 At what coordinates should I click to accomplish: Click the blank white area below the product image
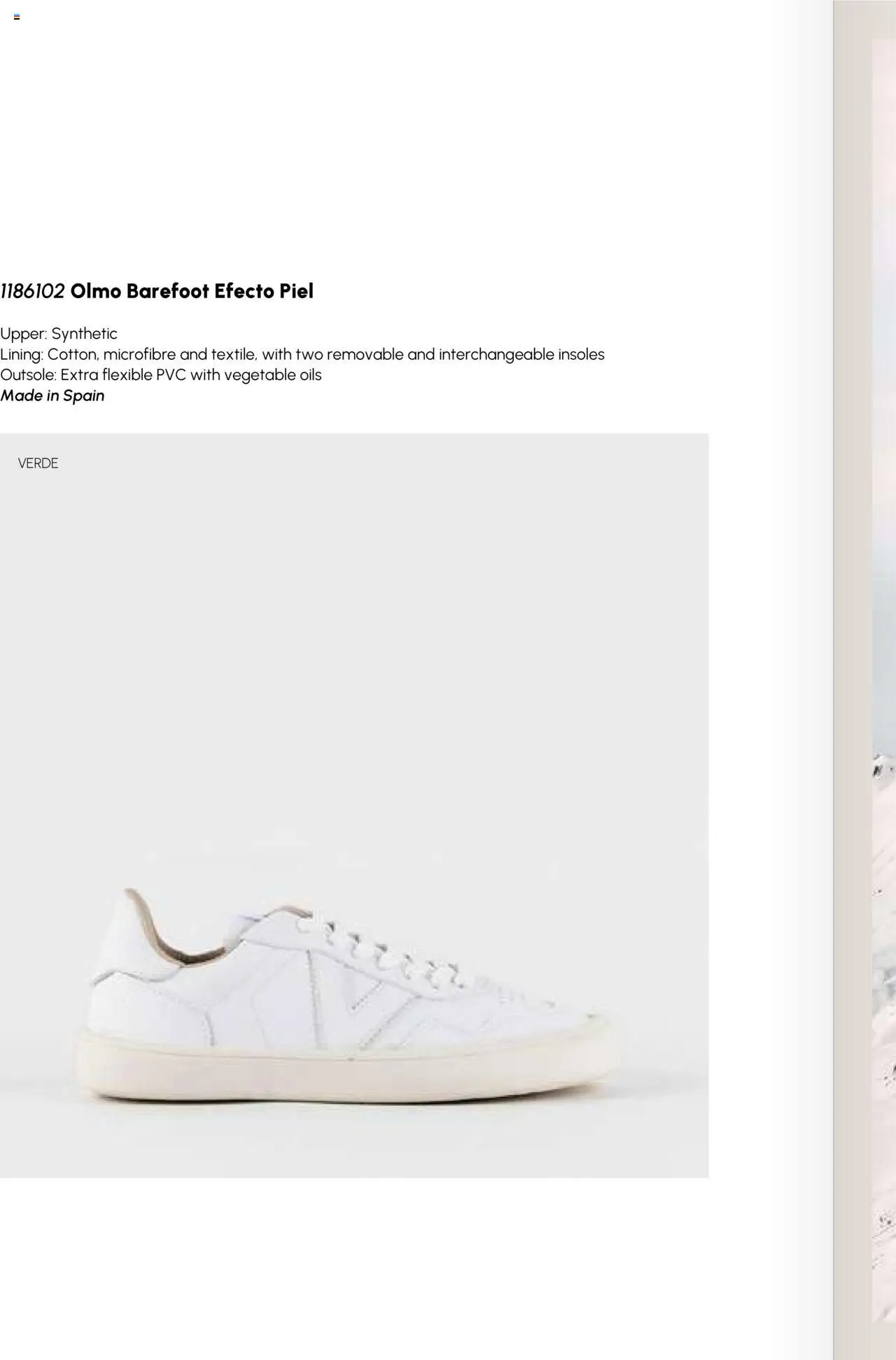[x=350, y=1267]
